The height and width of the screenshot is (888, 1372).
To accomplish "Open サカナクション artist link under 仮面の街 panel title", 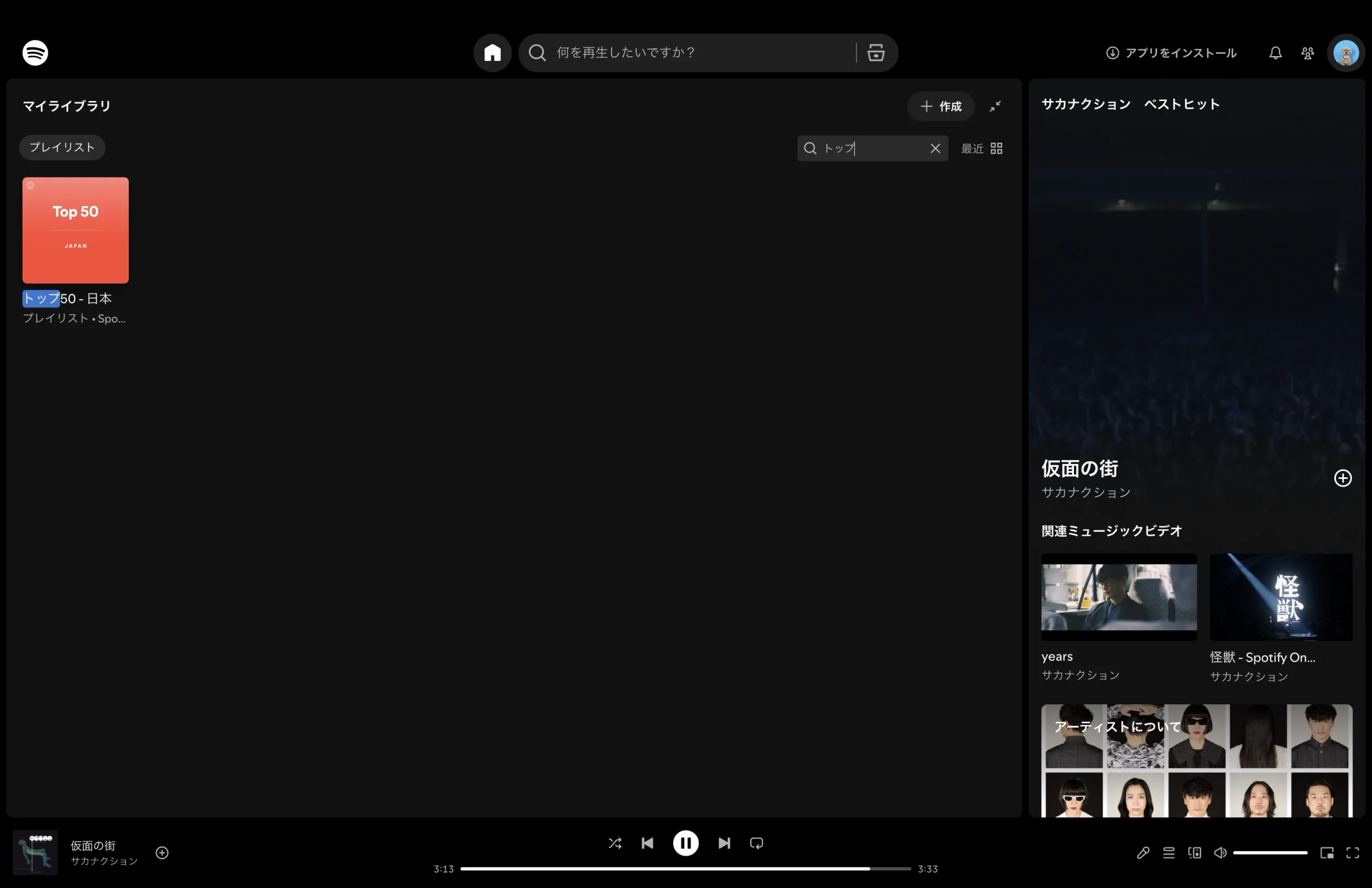I will [1086, 492].
